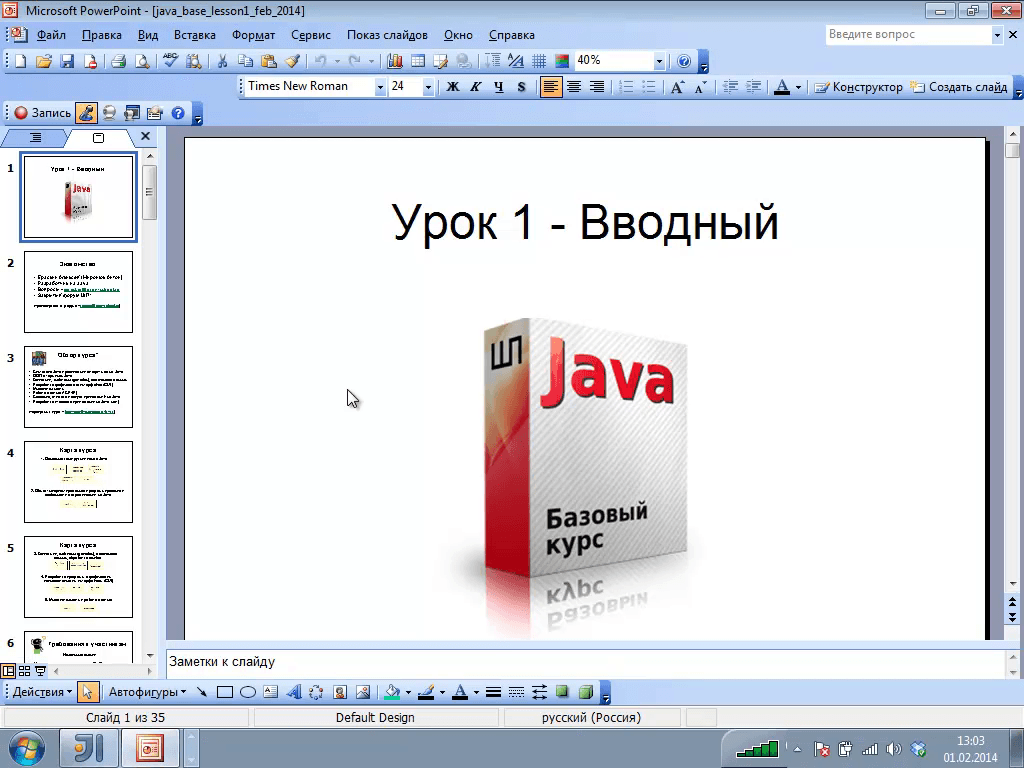
Task: Open Print Preview from the toolbar
Action: pos(141,61)
